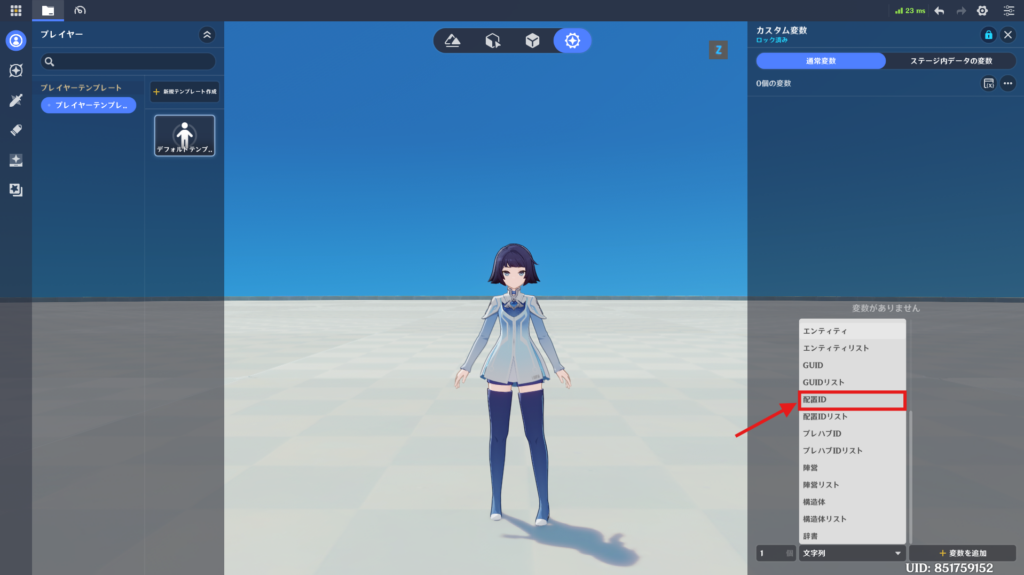
Task: Choose 陣営 from type list
Action: (852, 468)
